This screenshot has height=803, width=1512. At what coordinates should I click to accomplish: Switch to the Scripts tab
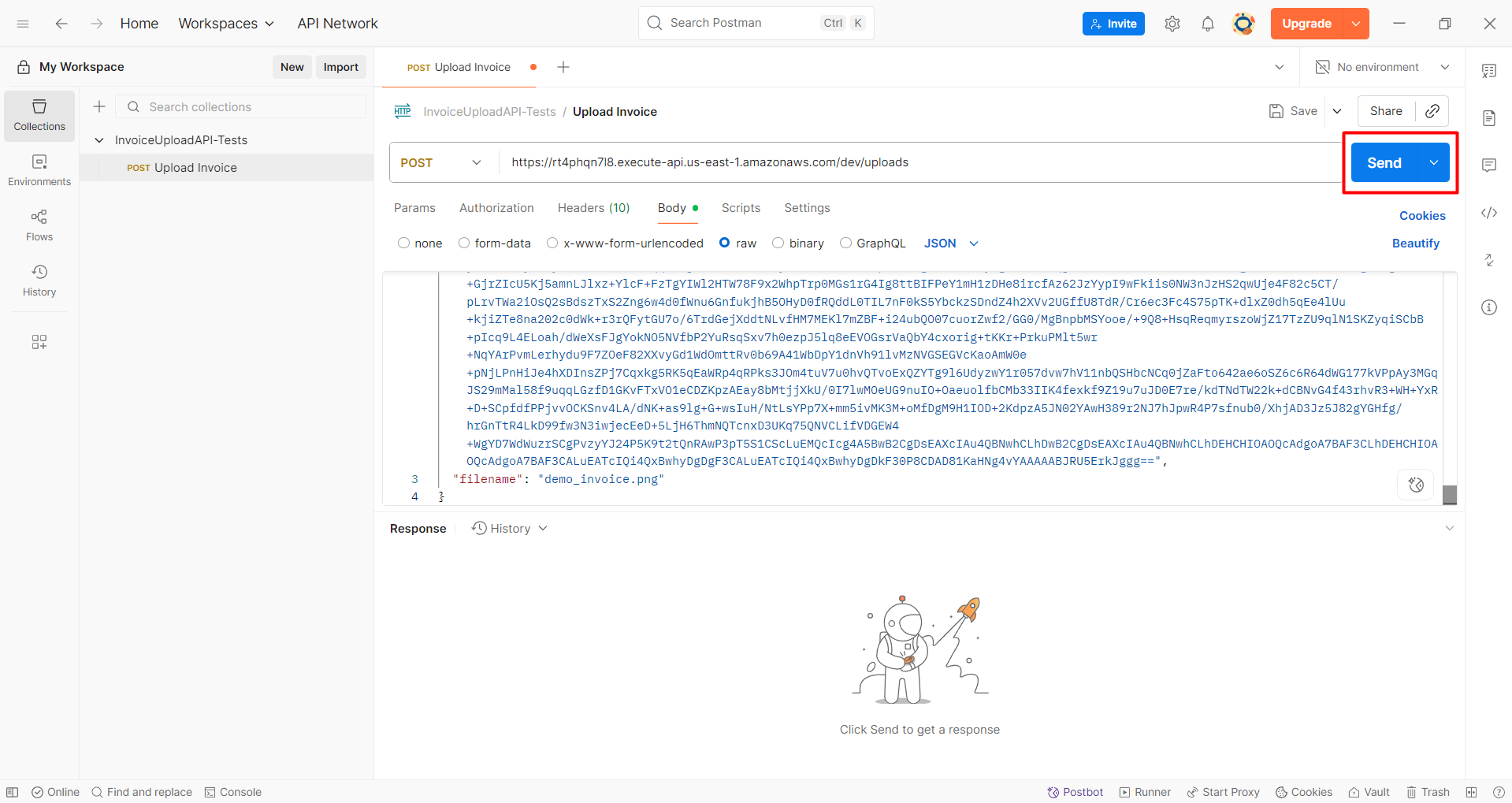(740, 207)
